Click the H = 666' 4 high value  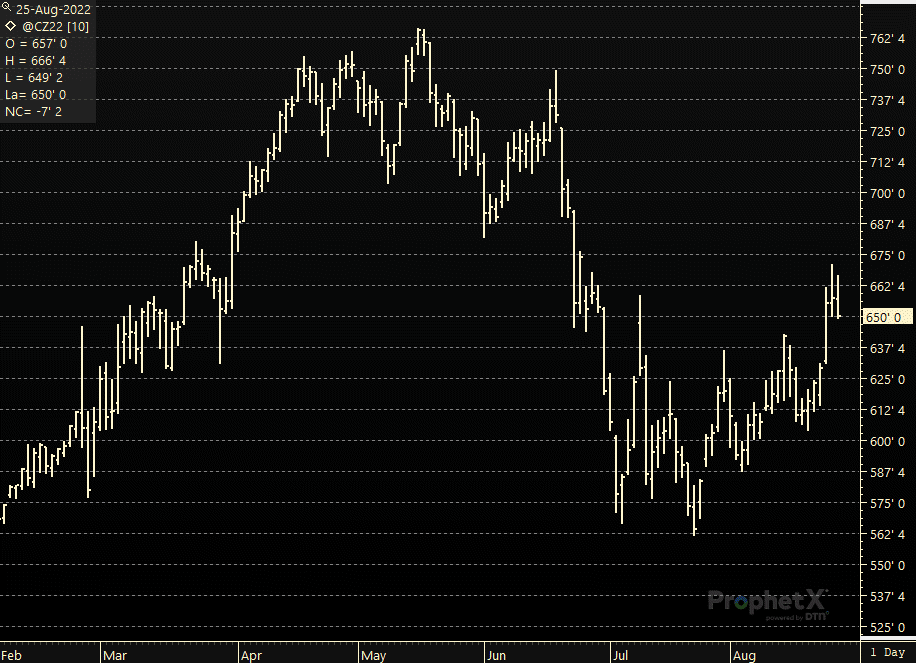(36, 61)
